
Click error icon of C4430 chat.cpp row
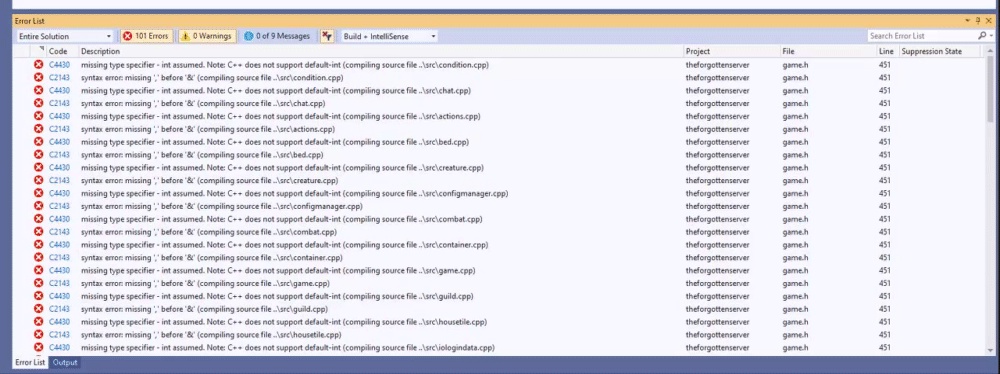click(x=38, y=91)
